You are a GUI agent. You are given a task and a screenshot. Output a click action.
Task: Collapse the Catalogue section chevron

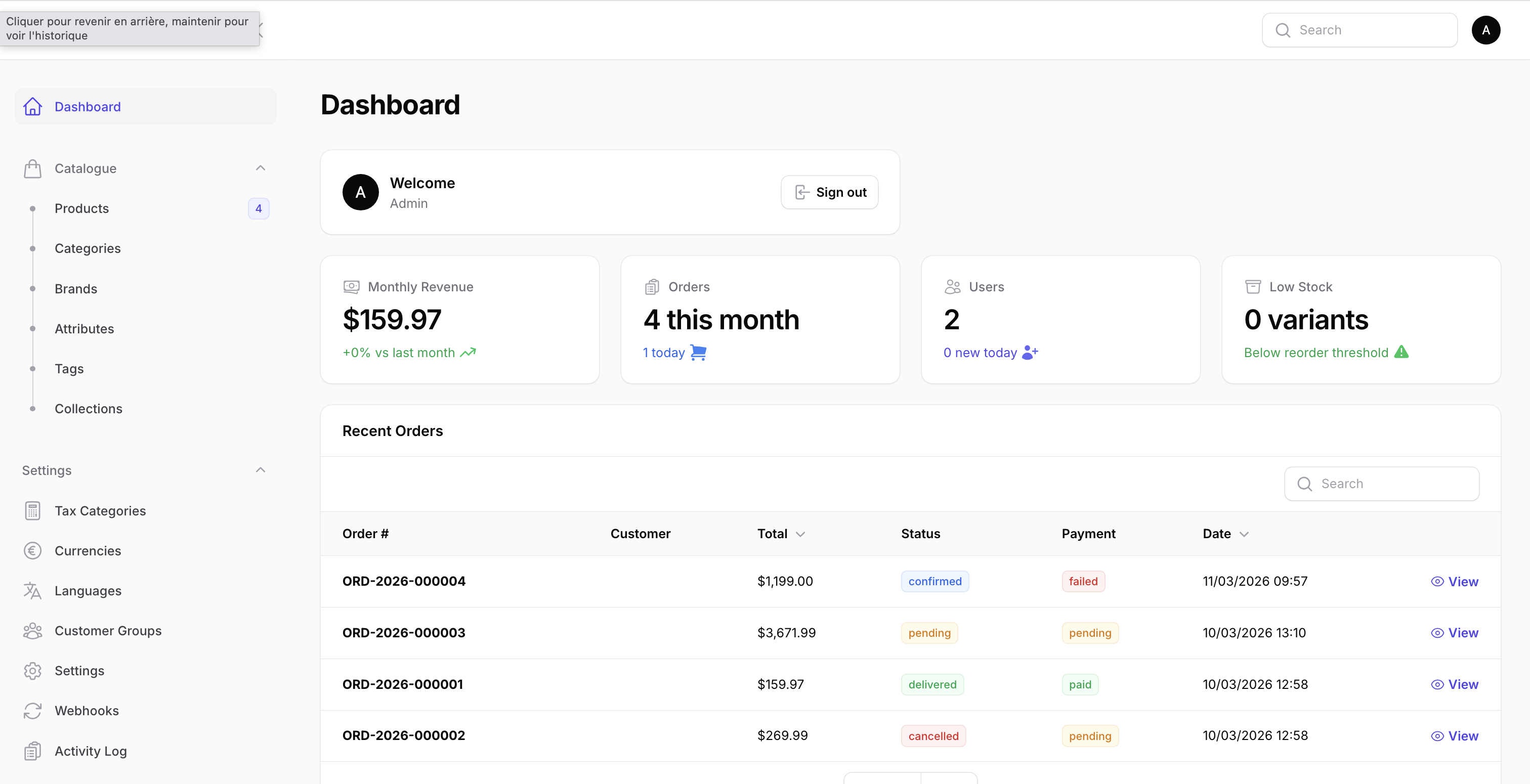[x=260, y=168]
